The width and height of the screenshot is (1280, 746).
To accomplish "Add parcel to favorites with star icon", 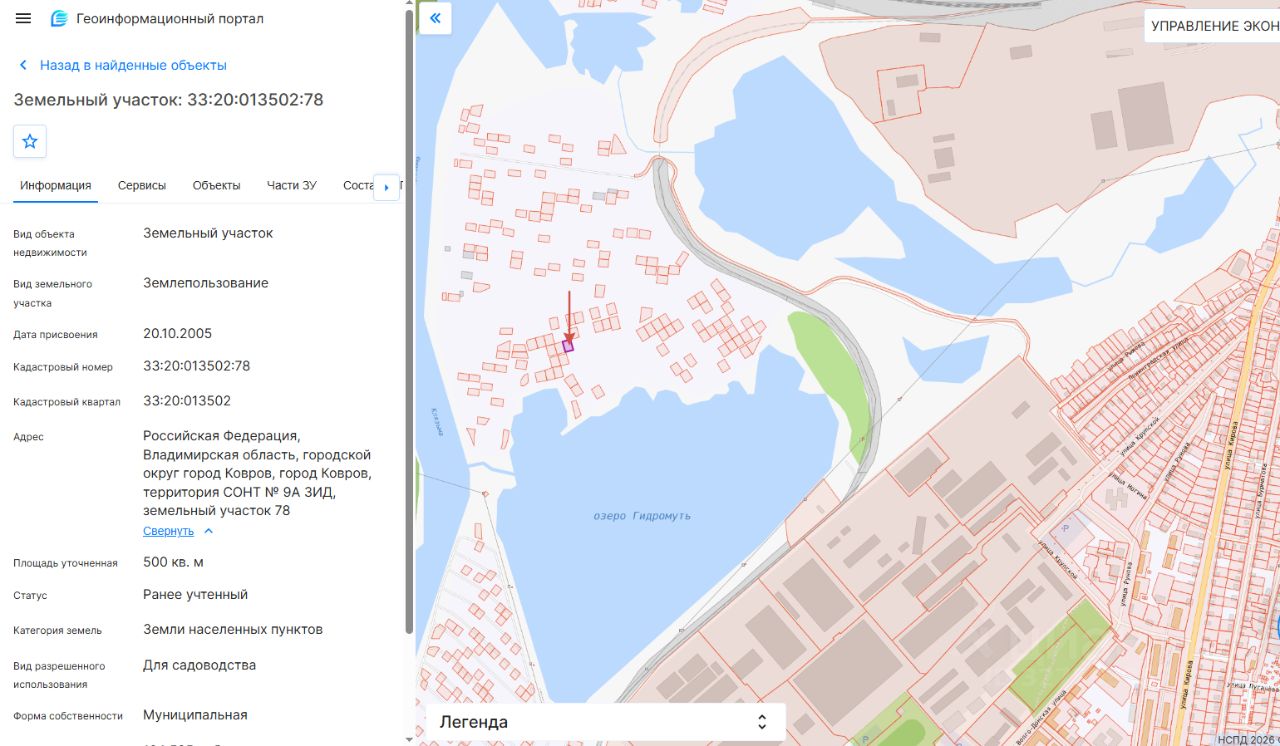I will [30, 141].
